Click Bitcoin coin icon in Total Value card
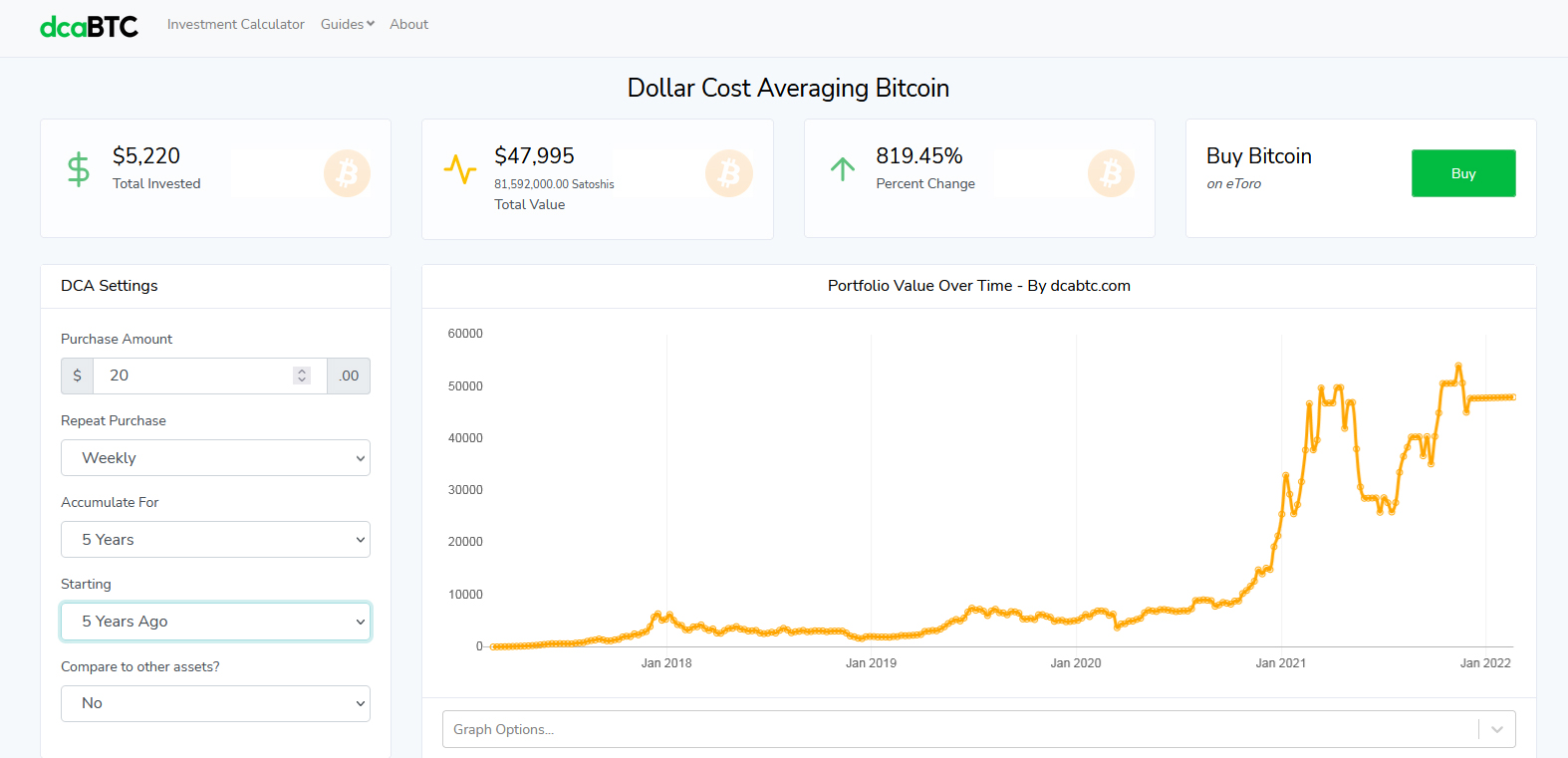The image size is (1568, 758). tap(728, 174)
